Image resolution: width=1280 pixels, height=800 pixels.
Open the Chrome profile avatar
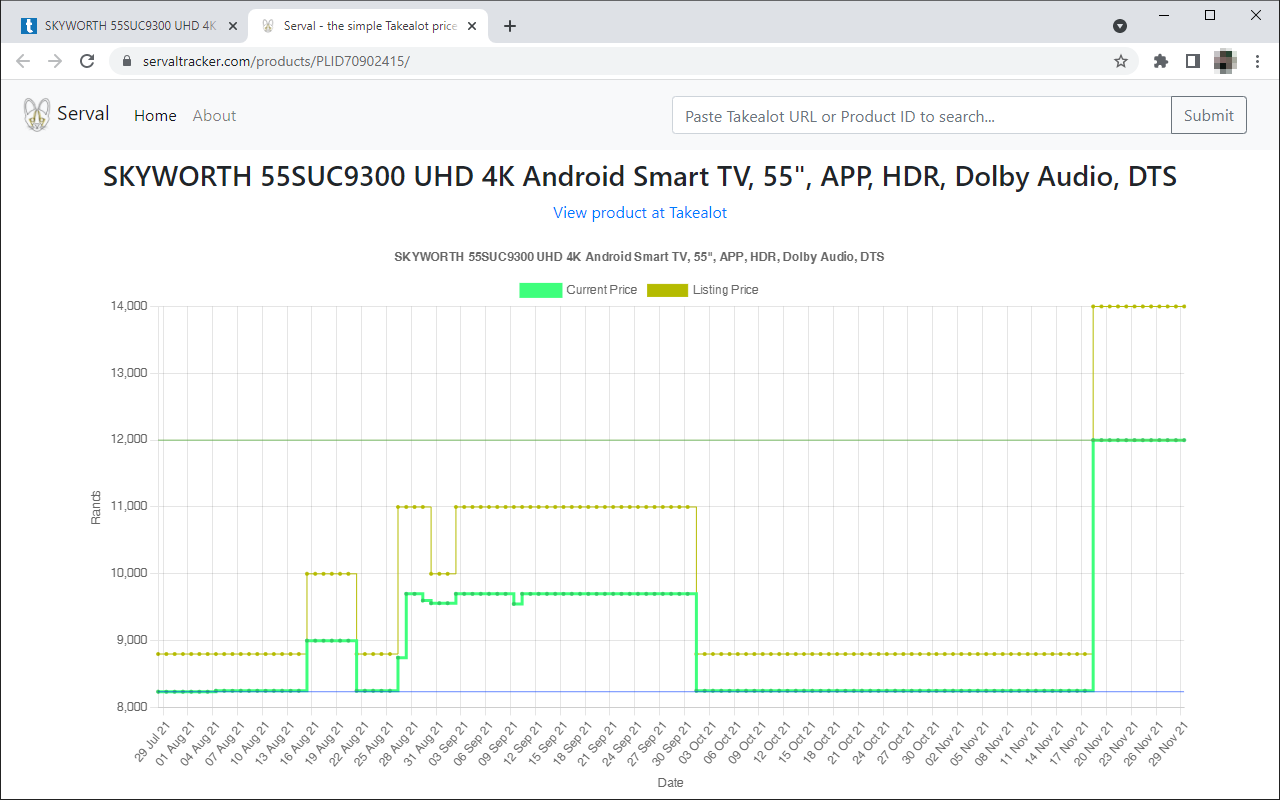pos(1225,61)
